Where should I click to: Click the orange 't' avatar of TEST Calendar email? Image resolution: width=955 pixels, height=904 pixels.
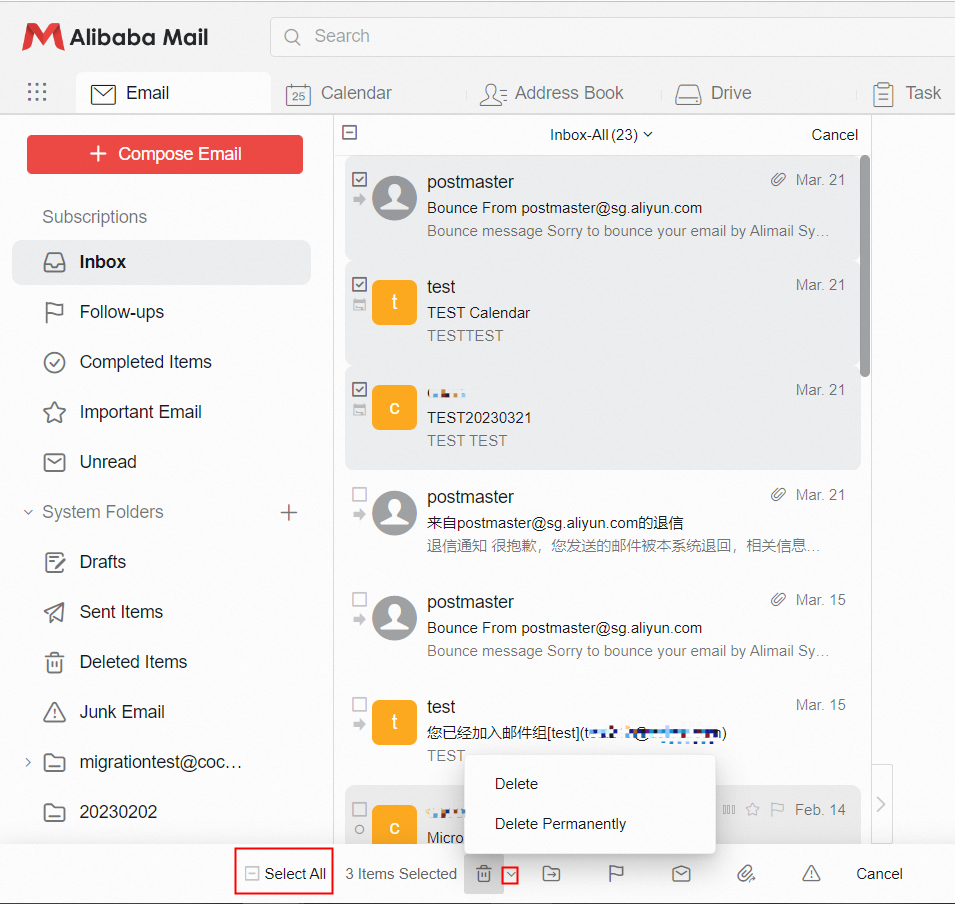(395, 302)
